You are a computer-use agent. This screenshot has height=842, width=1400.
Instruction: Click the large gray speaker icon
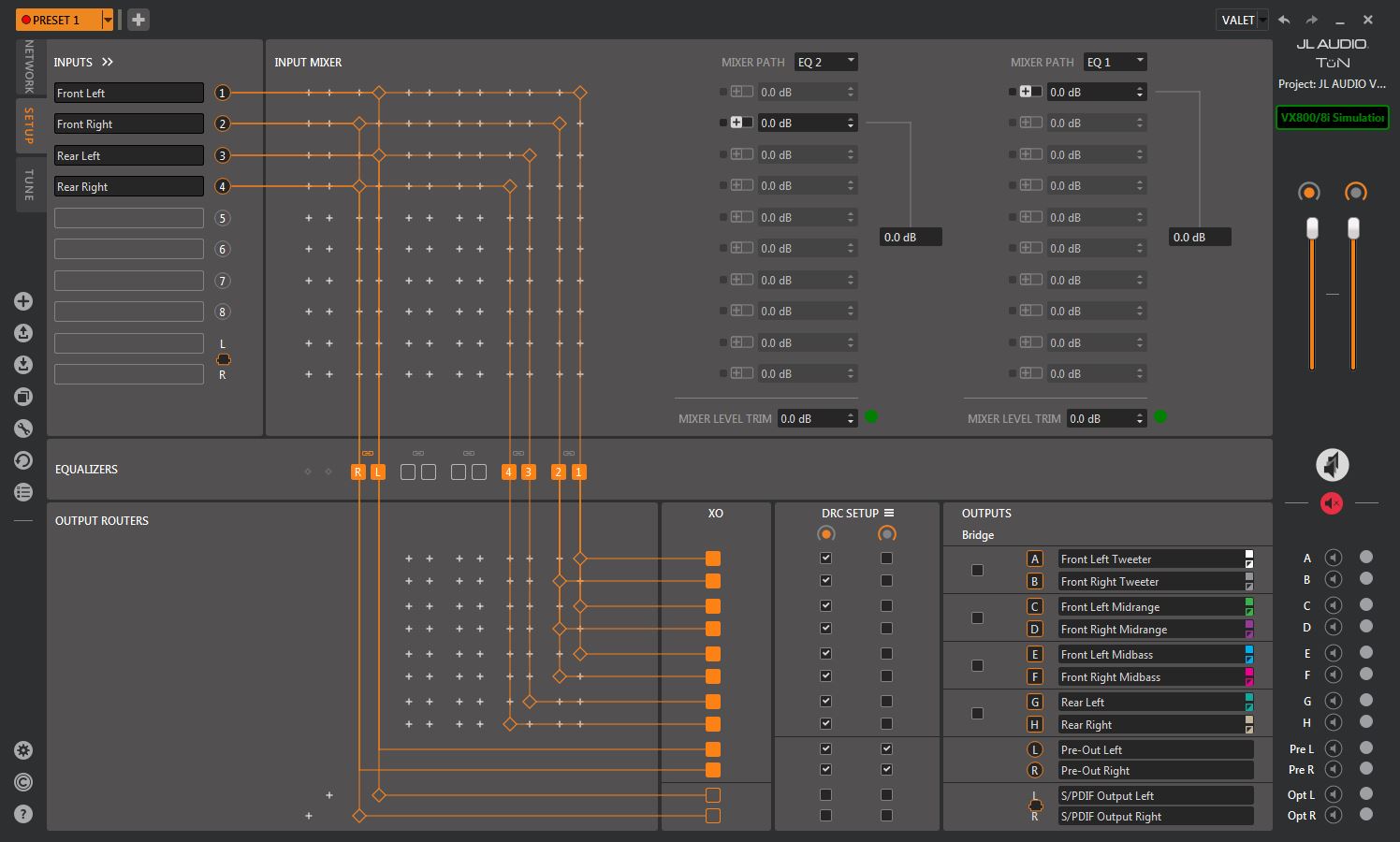[1333, 465]
